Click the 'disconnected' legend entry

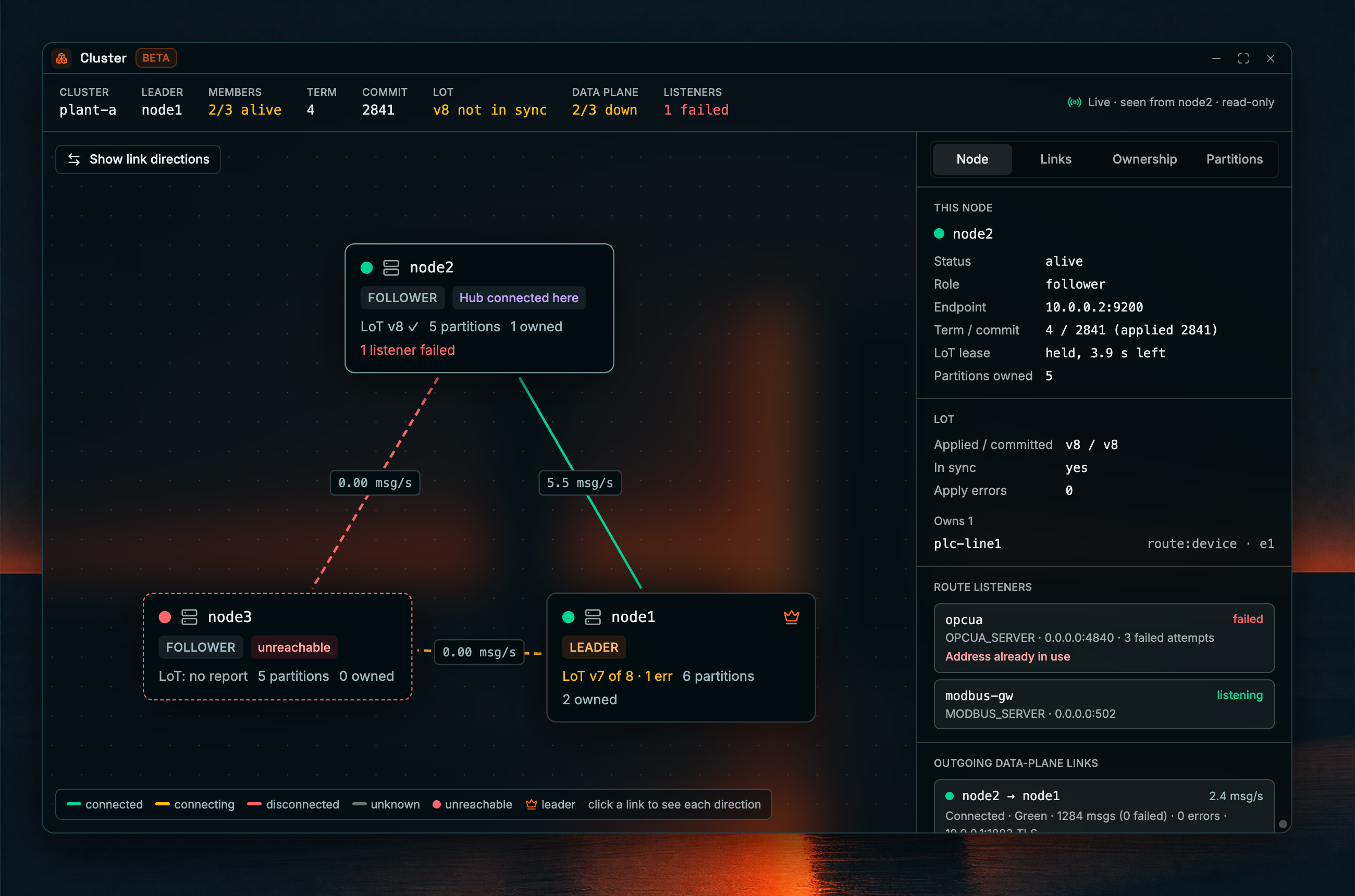pyautogui.click(x=293, y=804)
